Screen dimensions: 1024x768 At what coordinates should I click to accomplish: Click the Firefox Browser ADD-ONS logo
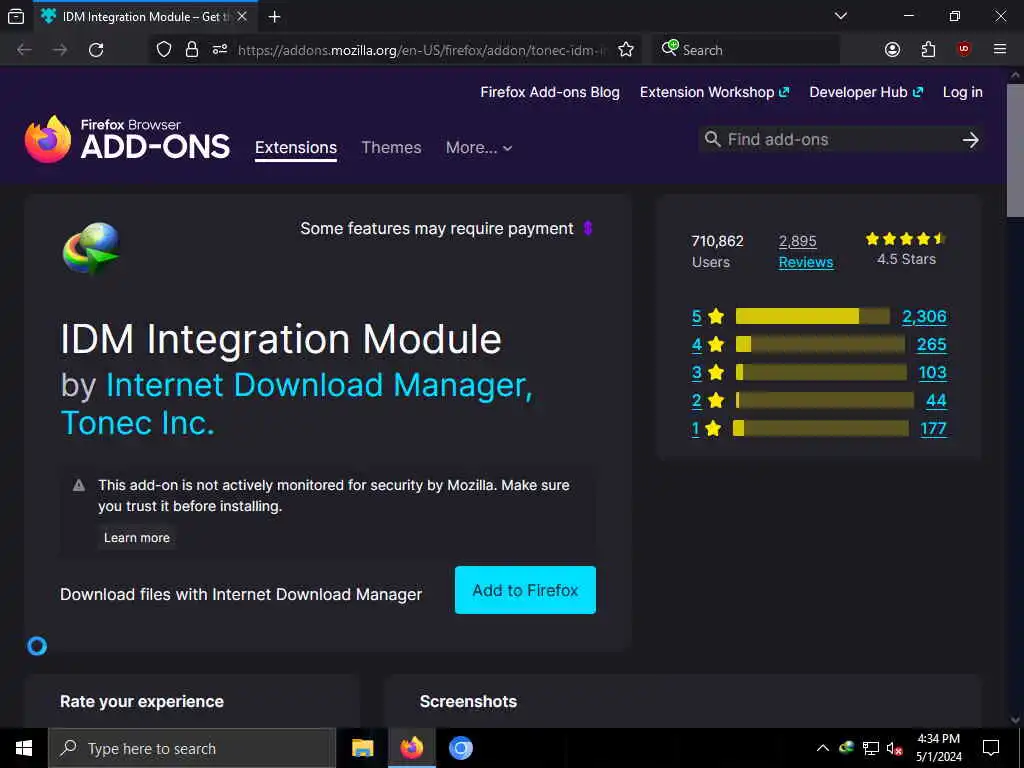tap(127, 139)
